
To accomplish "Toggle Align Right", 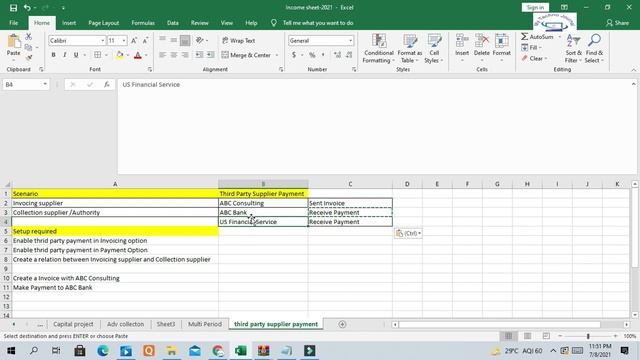I will [185, 55].
